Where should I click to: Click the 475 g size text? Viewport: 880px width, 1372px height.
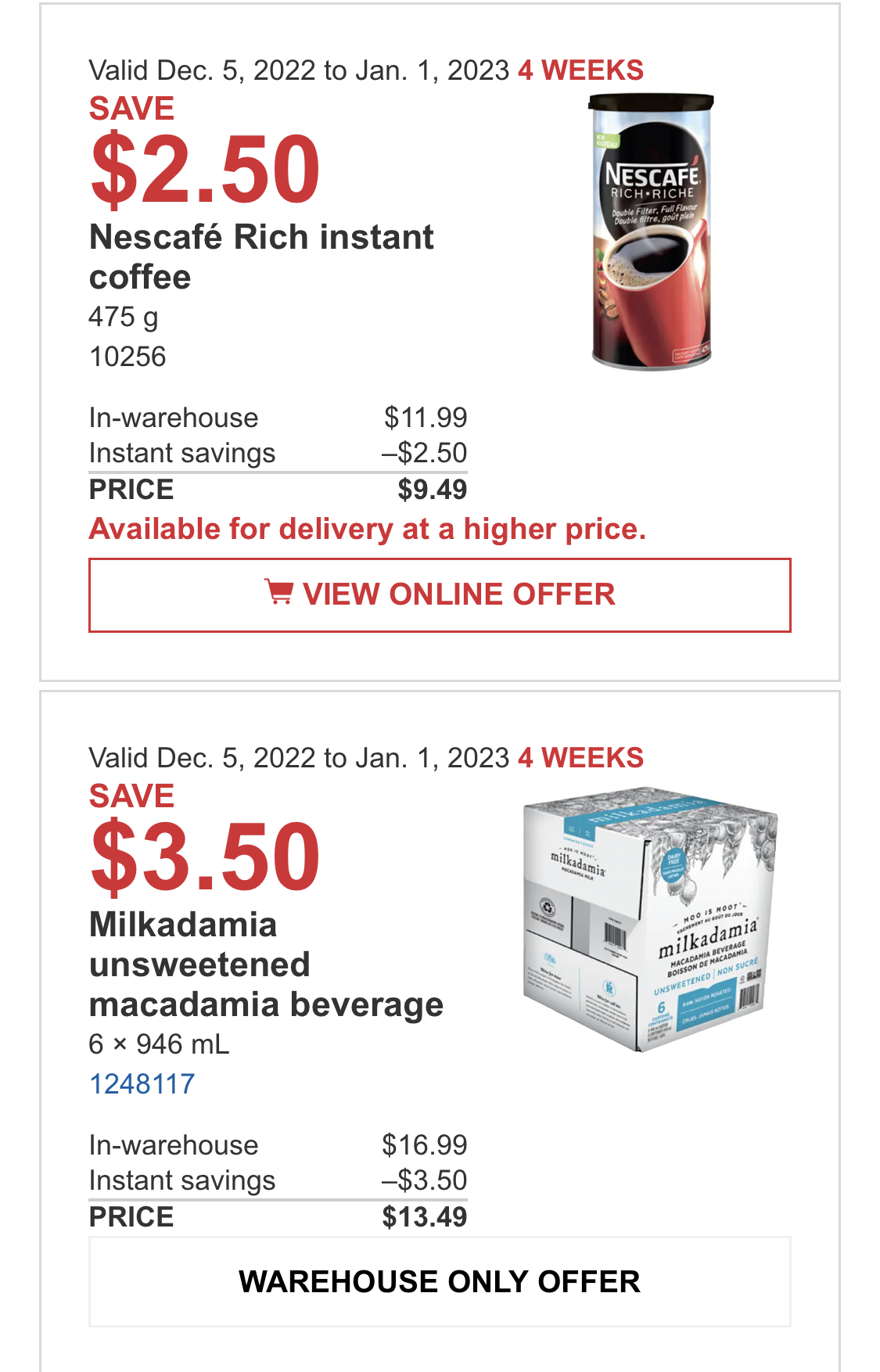(124, 318)
